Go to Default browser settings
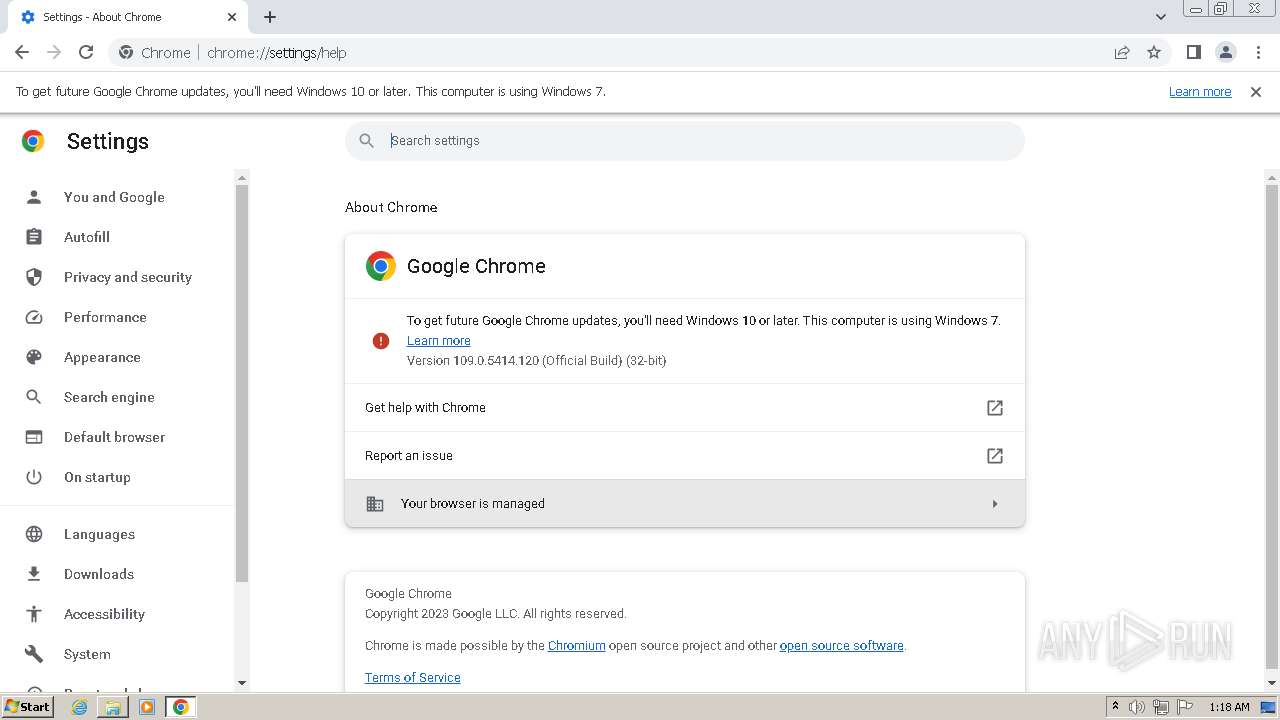This screenshot has height=720, width=1280. click(114, 437)
